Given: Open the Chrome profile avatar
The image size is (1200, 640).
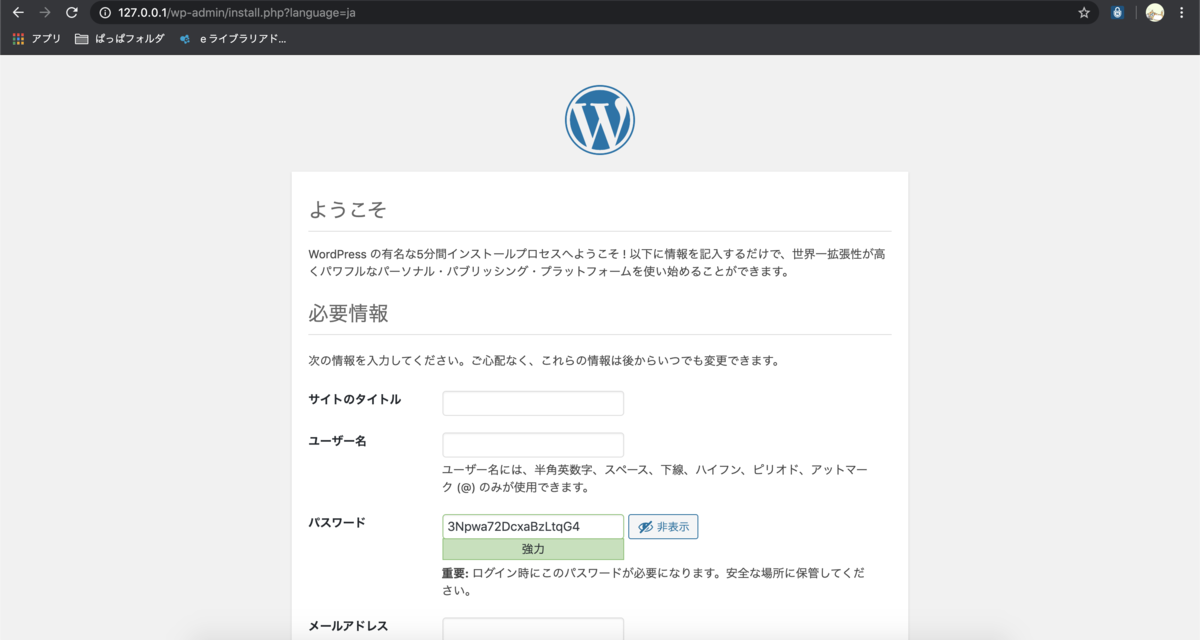Looking at the screenshot, I should coord(1155,13).
